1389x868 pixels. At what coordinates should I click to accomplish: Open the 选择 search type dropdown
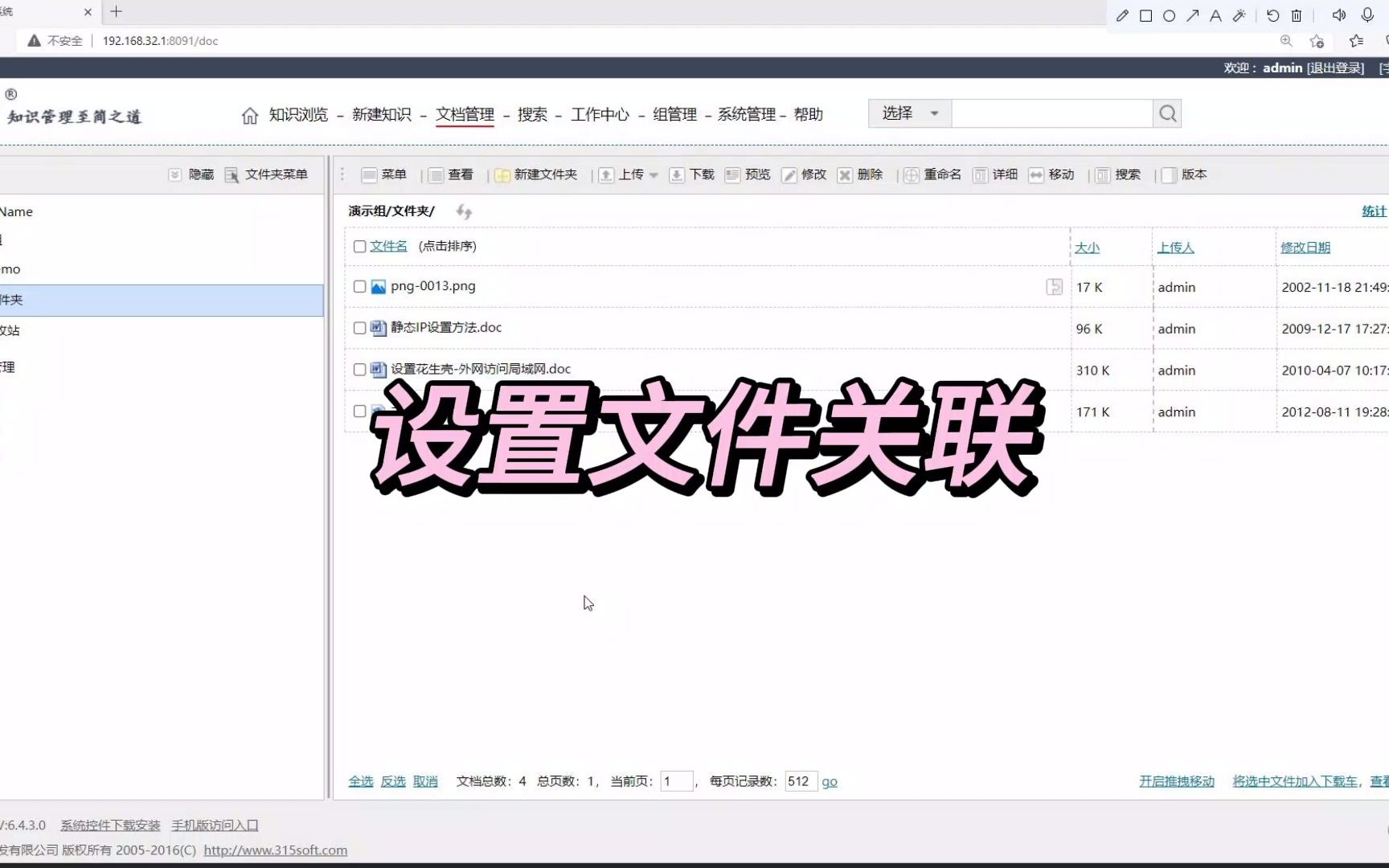tap(910, 113)
